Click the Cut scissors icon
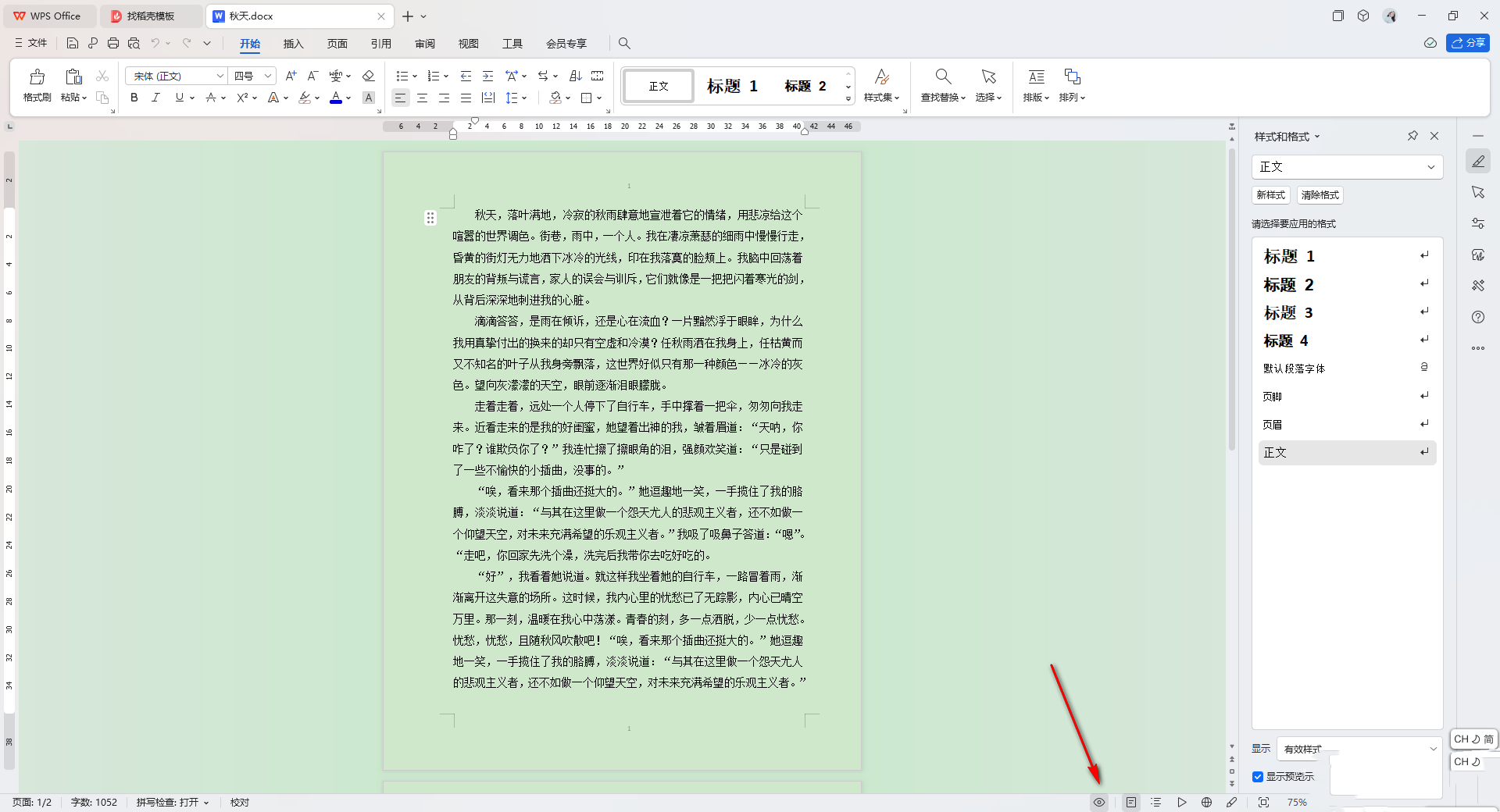This screenshot has height=812, width=1500. pos(102,76)
